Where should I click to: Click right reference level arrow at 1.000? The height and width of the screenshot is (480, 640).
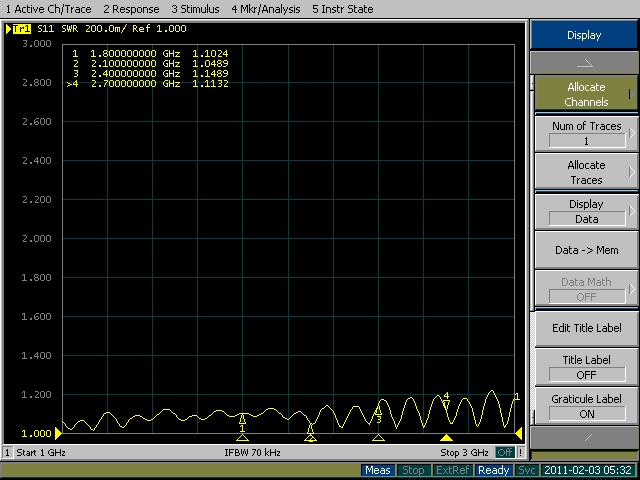[x=519, y=433]
